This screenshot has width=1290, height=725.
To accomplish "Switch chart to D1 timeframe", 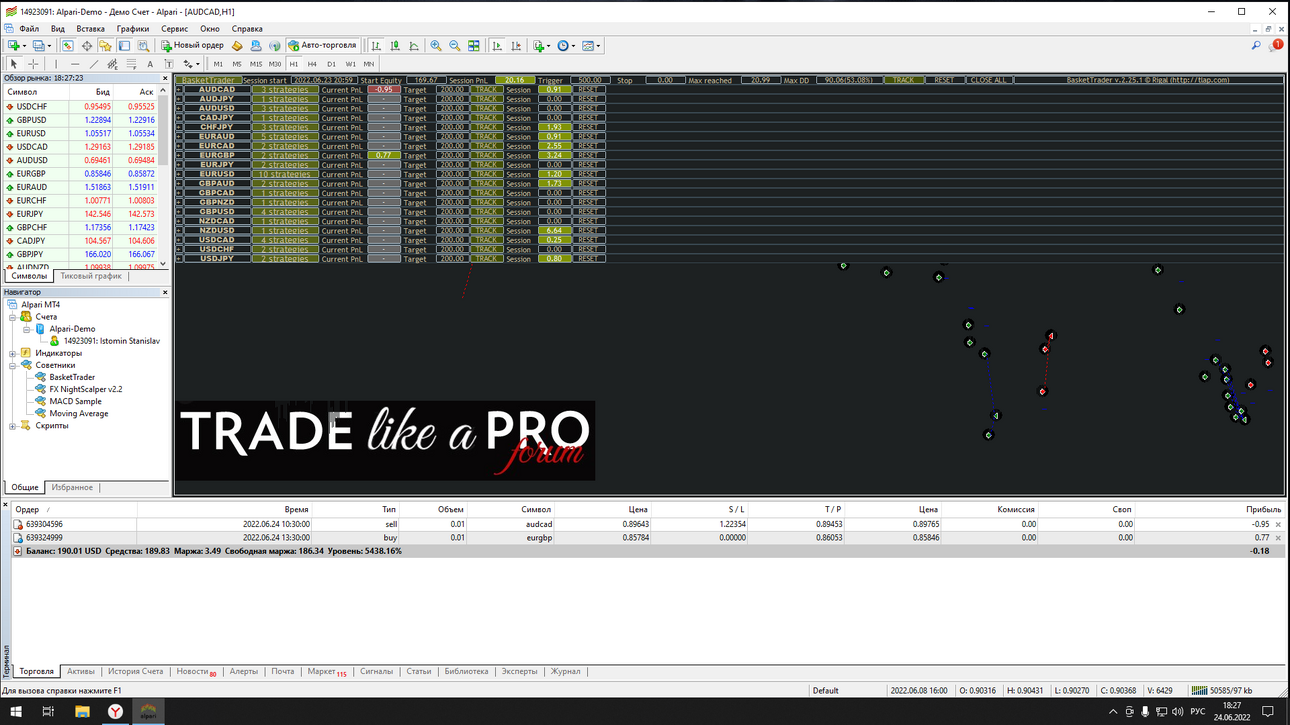I will click(x=331, y=64).
